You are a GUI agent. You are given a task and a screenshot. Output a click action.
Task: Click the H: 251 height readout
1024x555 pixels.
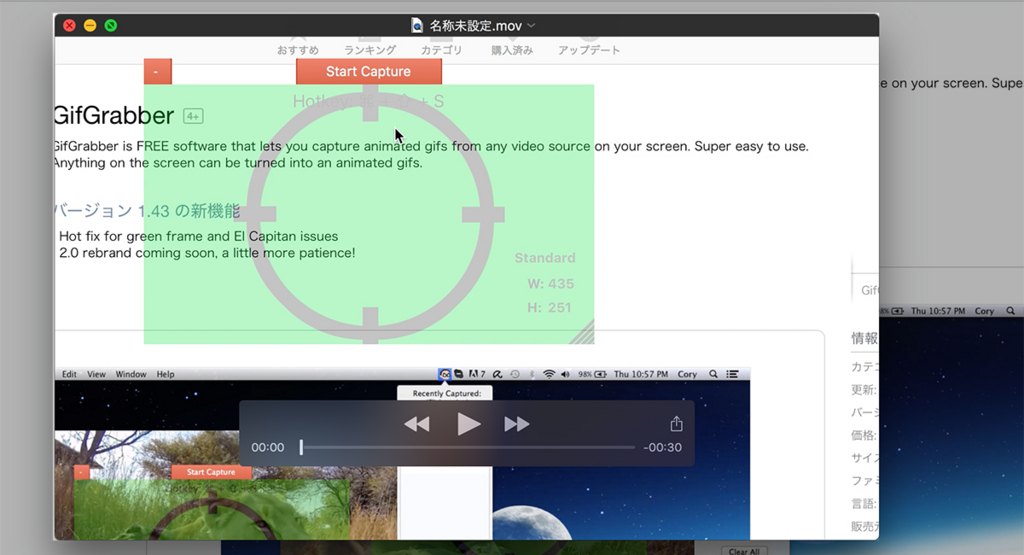549,308
